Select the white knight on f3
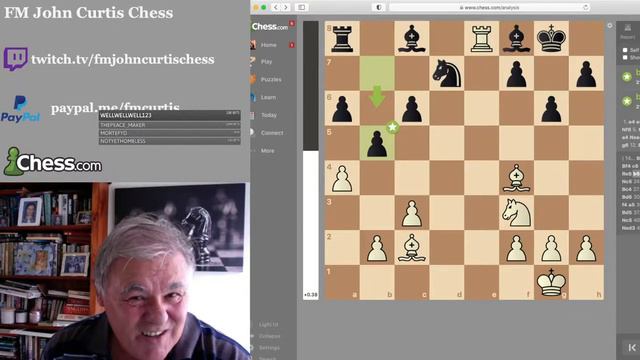Screen dimensions: 640x360 tap(516, 213)
